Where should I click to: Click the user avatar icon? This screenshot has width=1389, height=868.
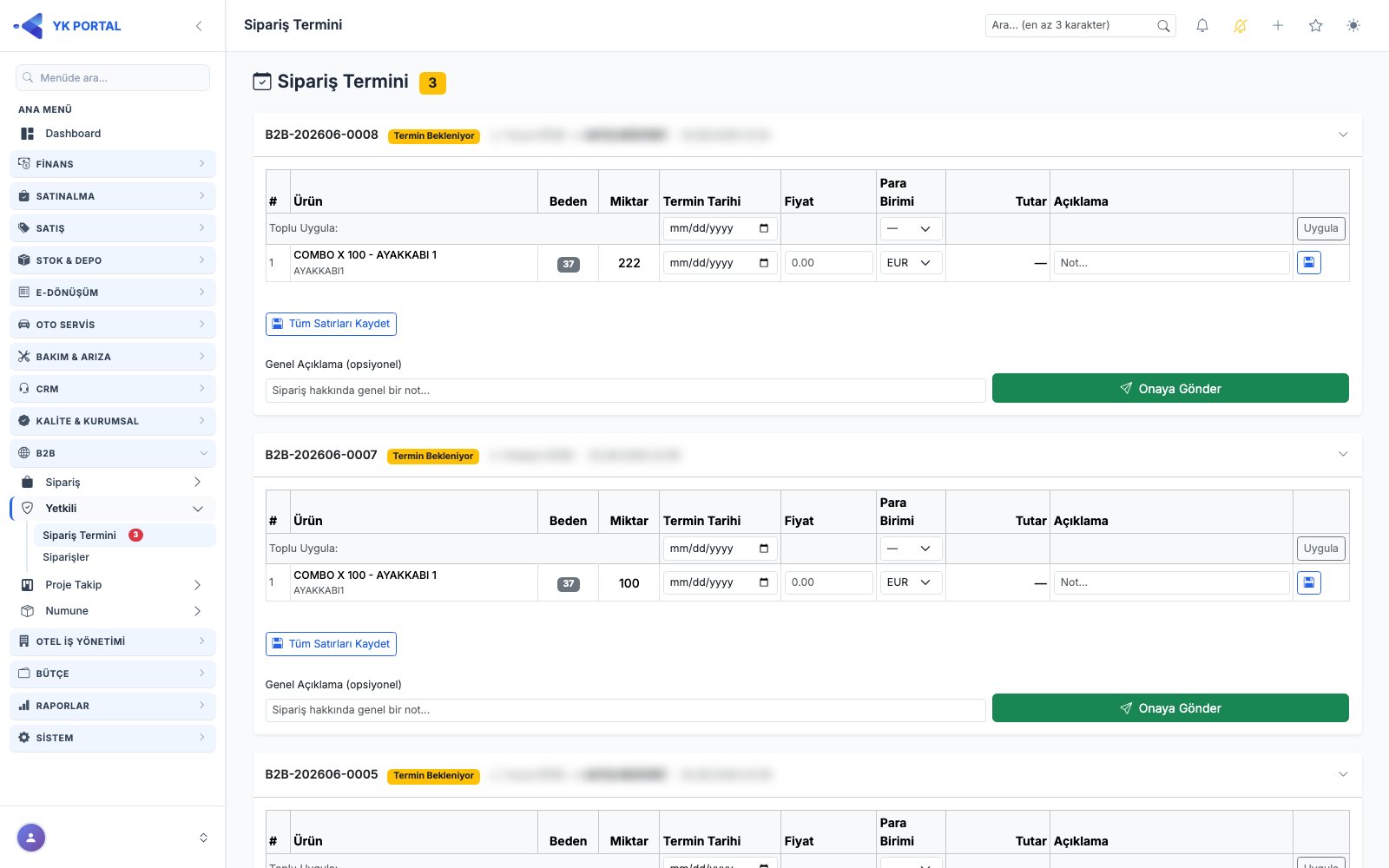point(31,838)
